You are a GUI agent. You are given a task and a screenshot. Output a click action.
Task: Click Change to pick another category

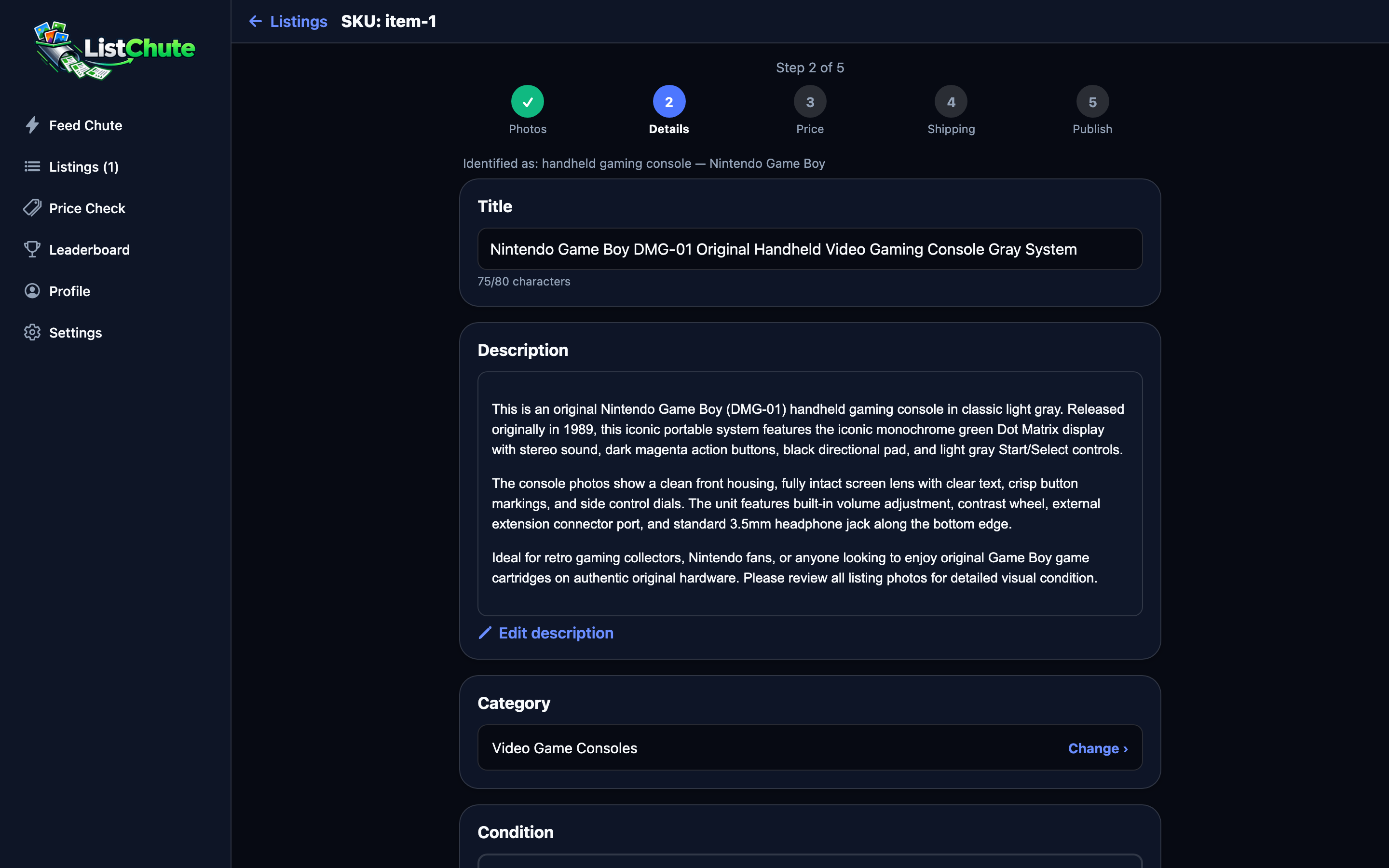1097,748
